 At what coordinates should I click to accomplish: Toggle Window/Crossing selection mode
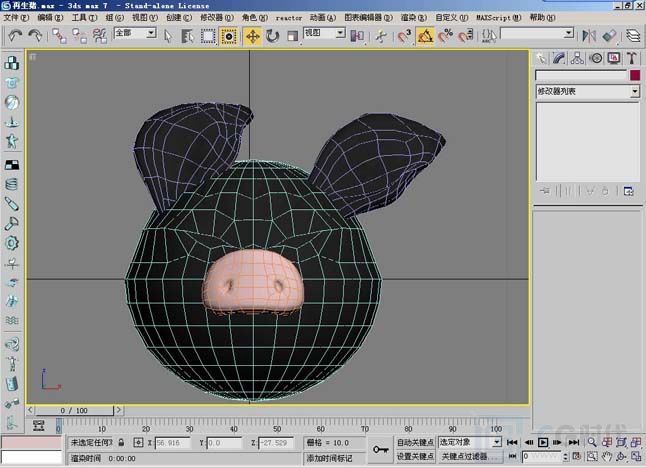coord(229,36)
